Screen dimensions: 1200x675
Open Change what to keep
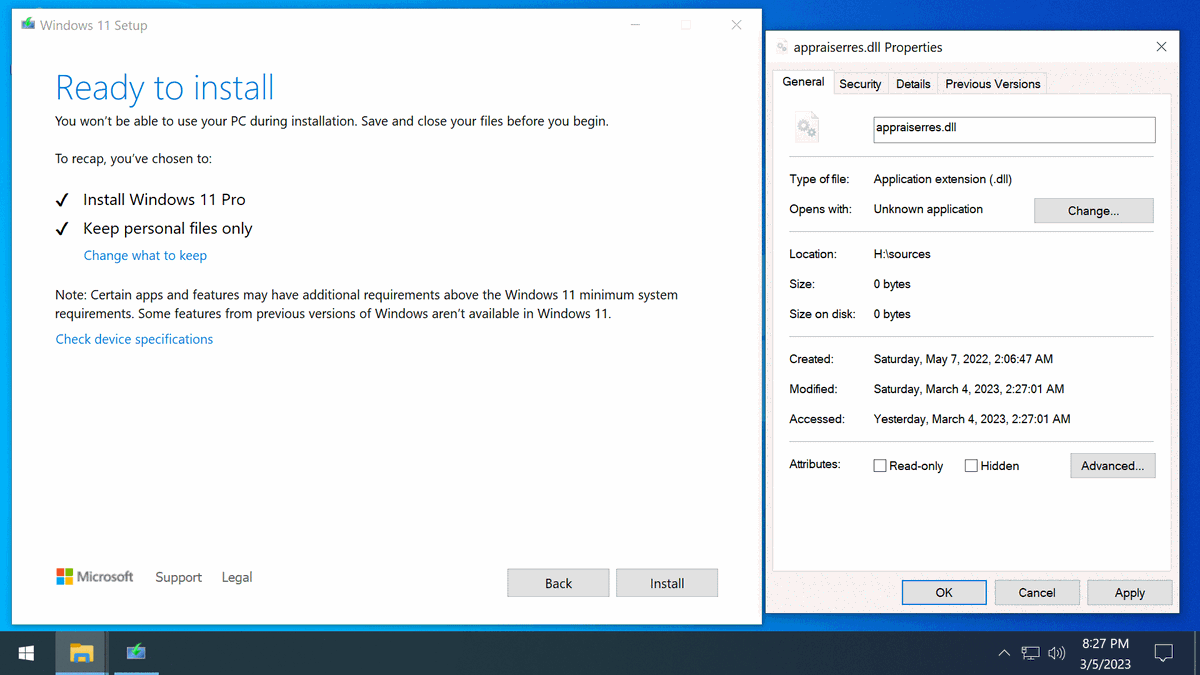(145, 255)
